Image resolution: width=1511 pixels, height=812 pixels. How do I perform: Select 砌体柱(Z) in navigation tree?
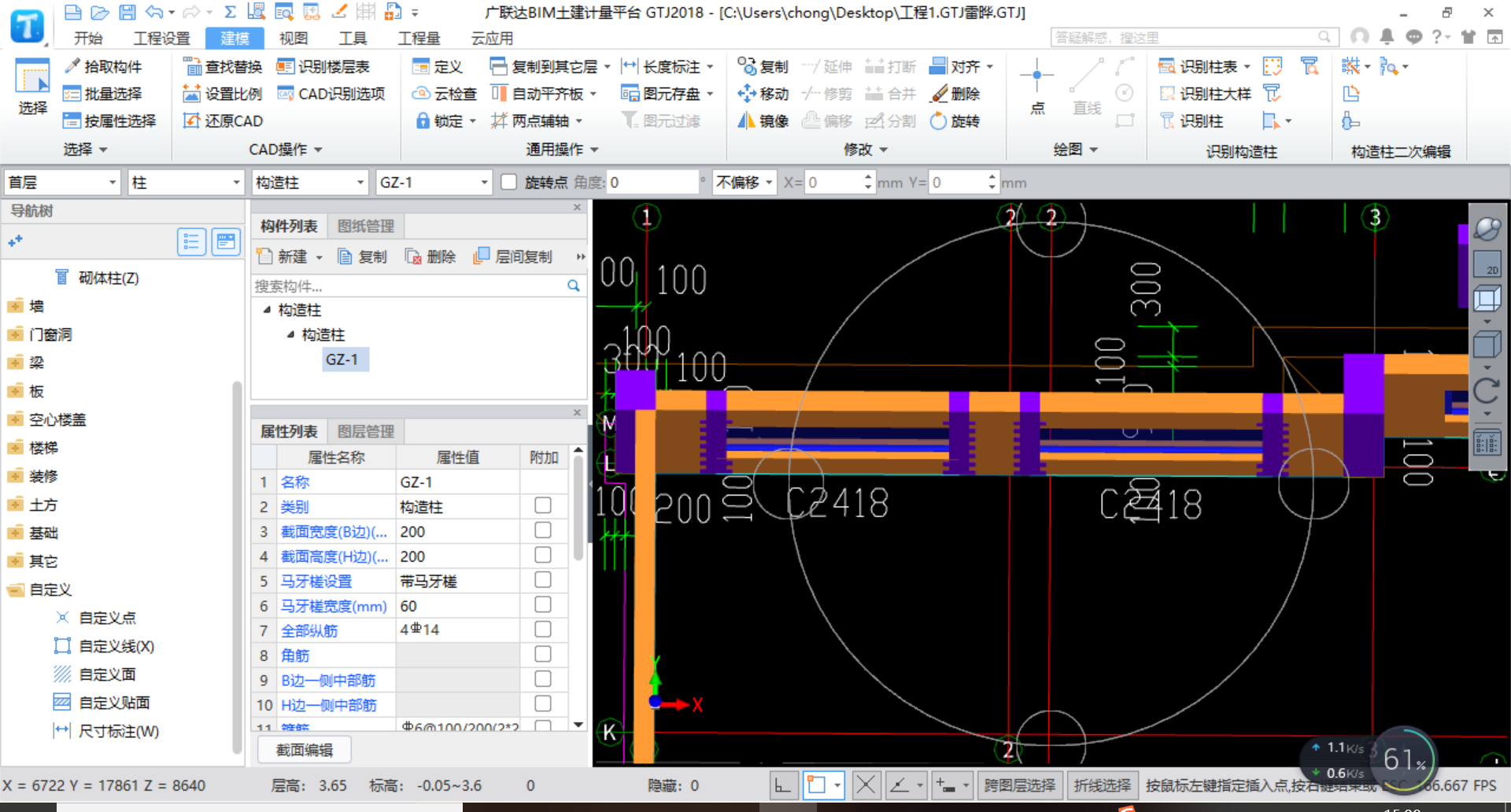coord(98,278)
